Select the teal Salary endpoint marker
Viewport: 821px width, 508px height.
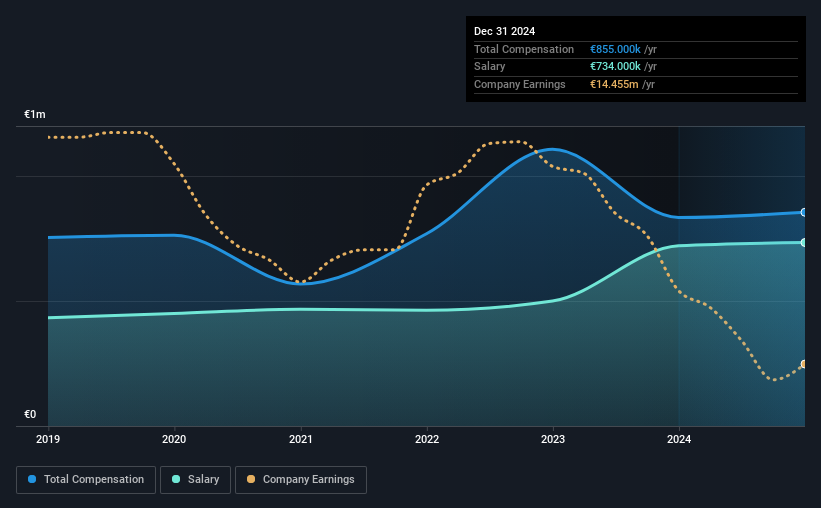pyautogui.click(x=804, y=242)
